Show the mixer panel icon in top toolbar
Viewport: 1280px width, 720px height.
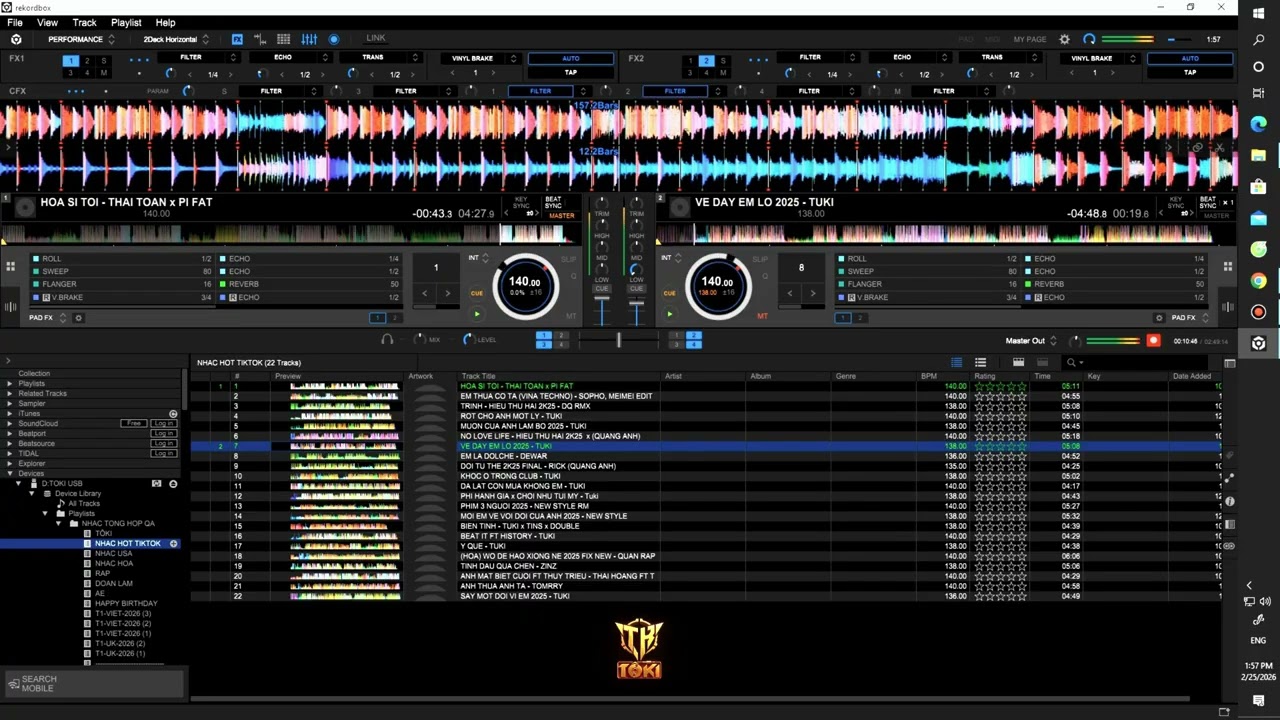click(x=309, y=39)
